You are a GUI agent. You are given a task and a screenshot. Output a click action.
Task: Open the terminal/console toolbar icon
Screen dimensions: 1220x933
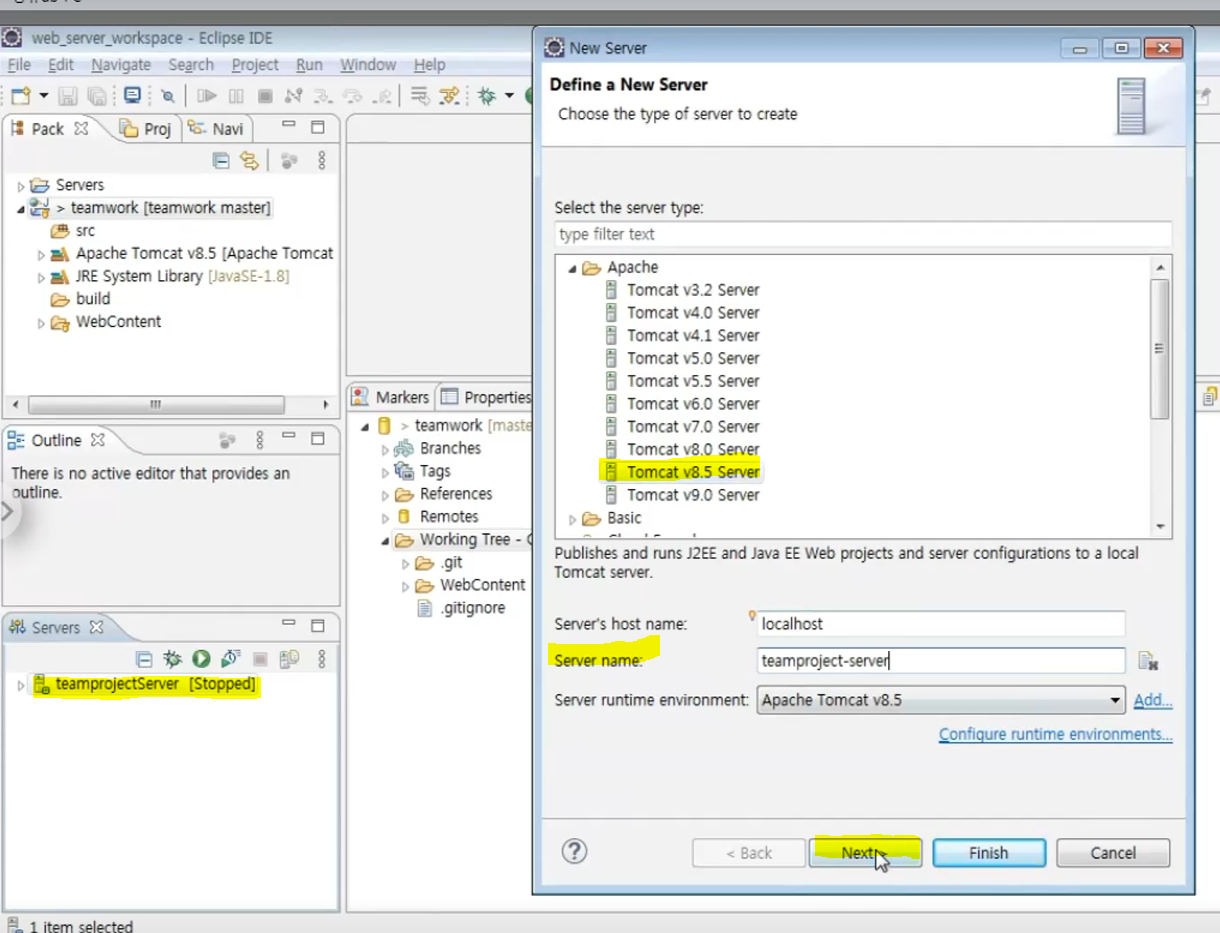point(133,95)
